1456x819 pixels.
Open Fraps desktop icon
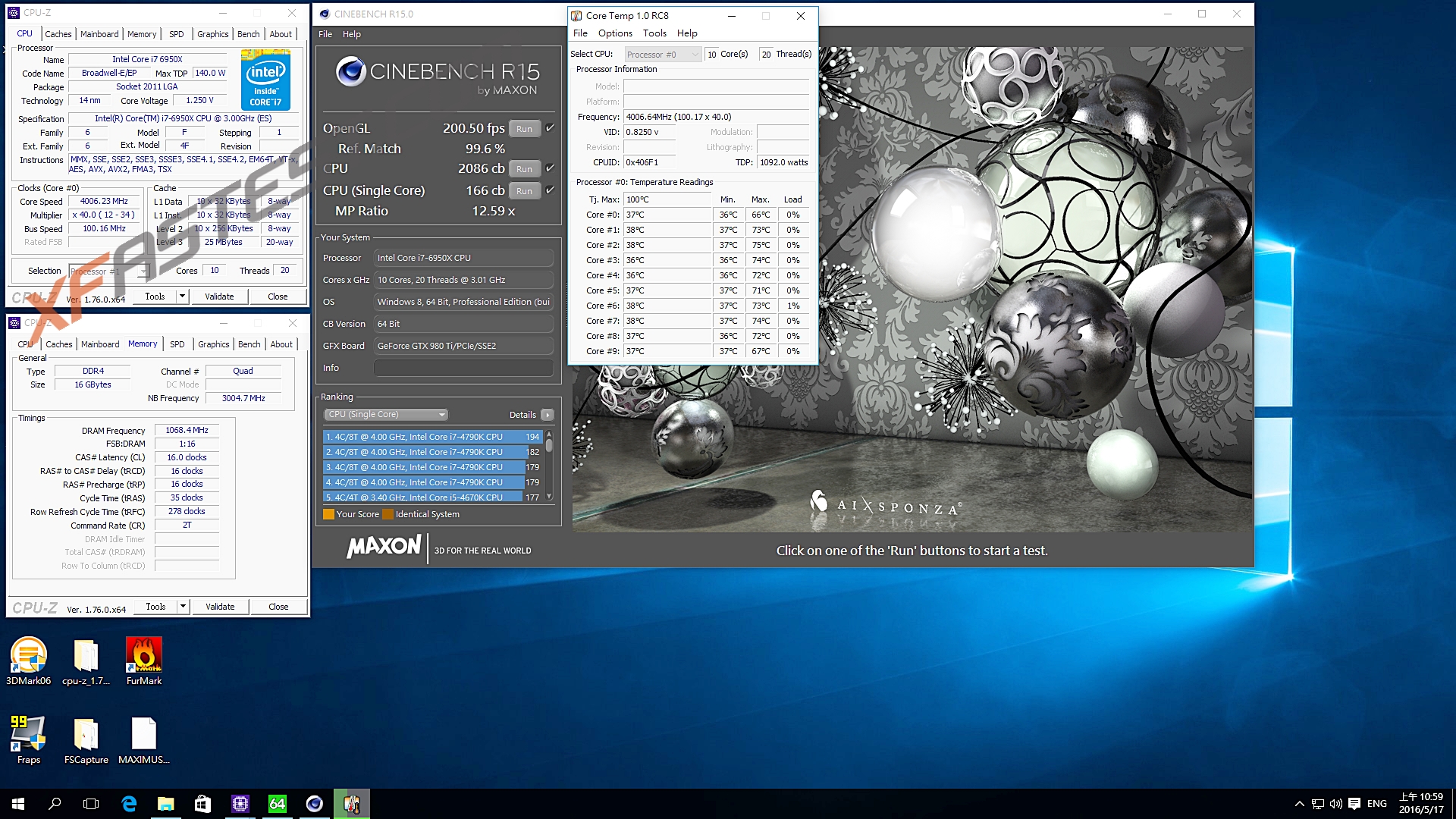click(29, 735)
